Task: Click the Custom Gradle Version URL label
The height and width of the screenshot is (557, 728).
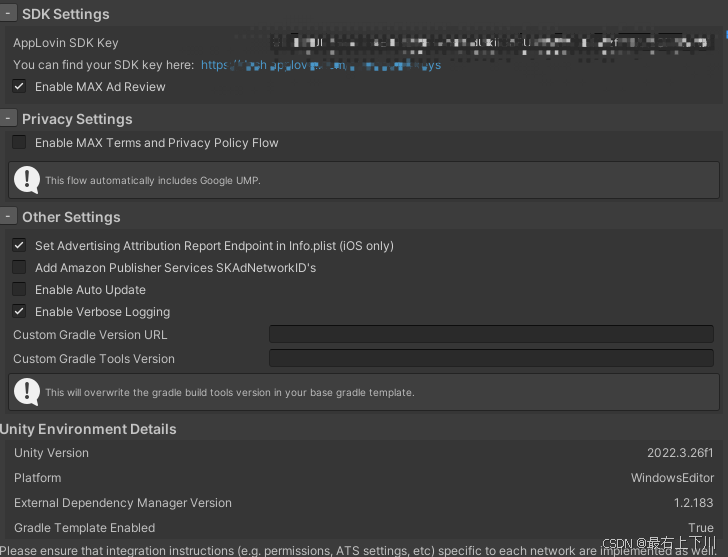Action: 90,335
